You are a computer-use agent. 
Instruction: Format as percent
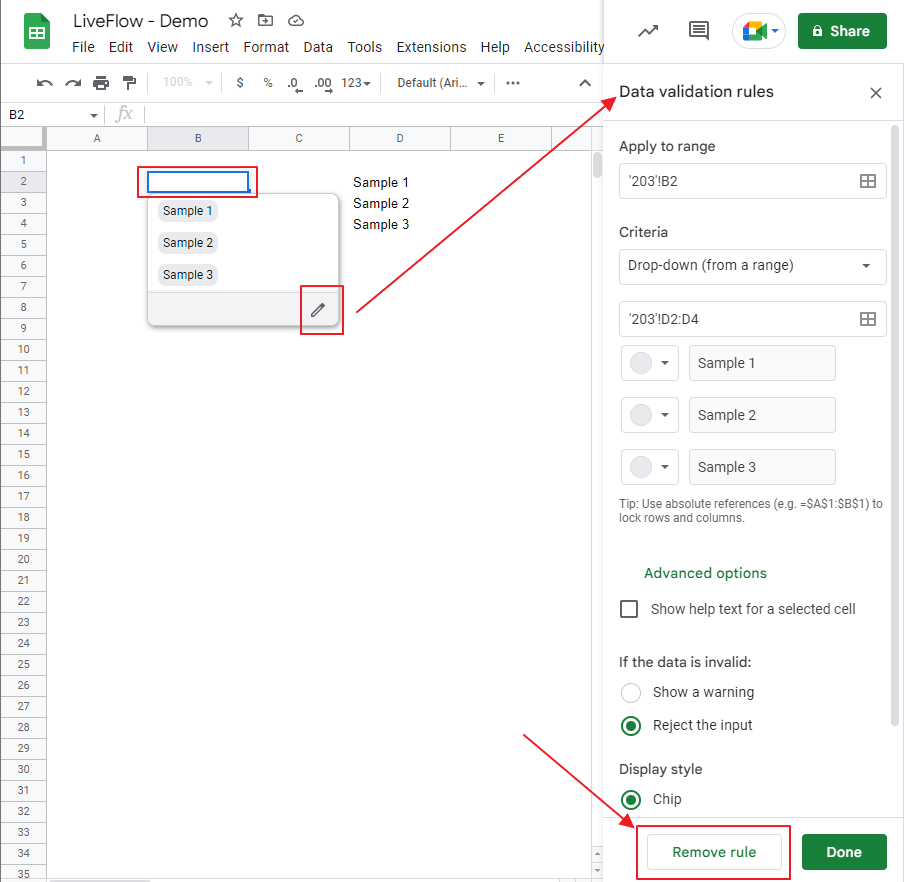268,83
